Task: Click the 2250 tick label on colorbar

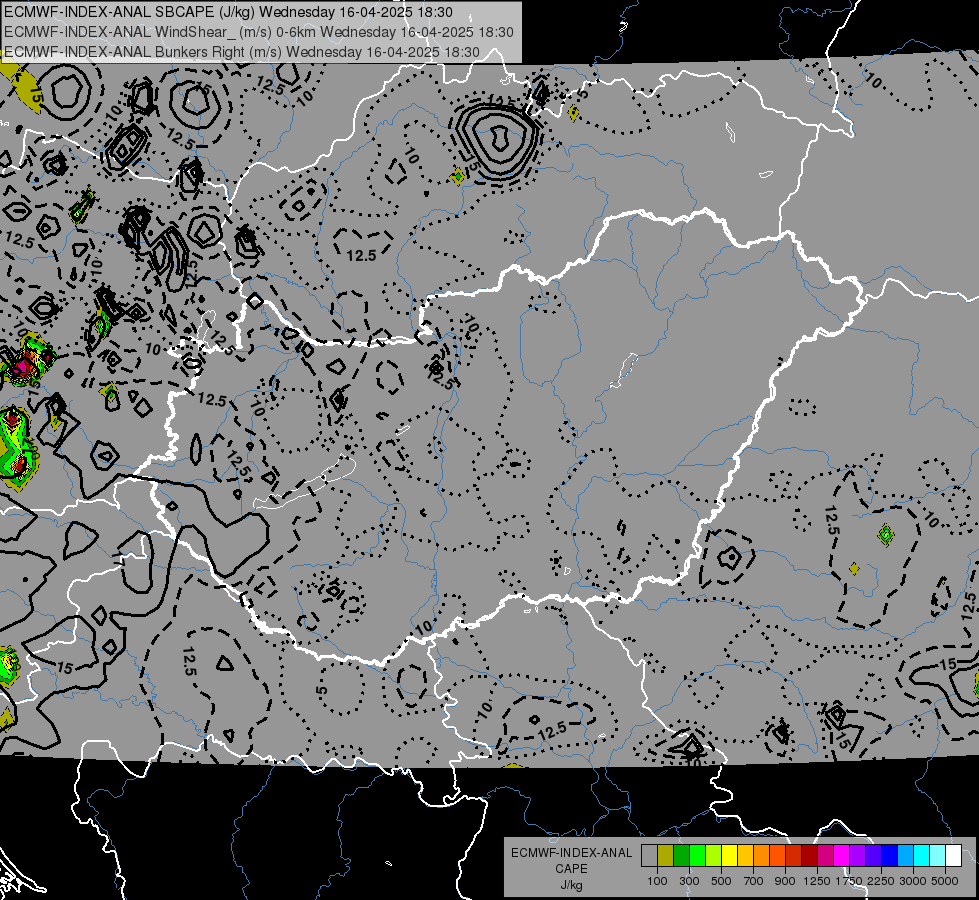Action: coord(881,881)
